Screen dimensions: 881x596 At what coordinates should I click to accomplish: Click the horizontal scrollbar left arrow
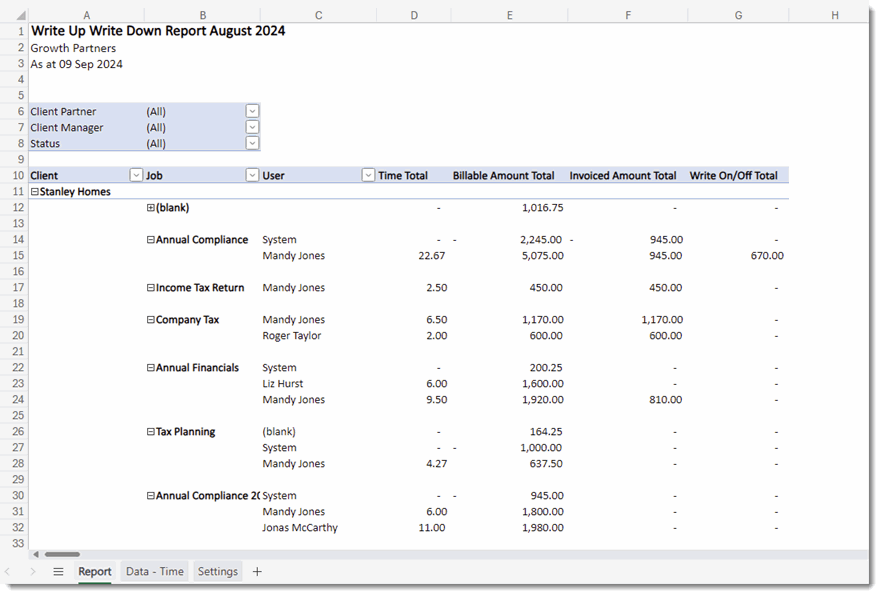pos(35,554)
